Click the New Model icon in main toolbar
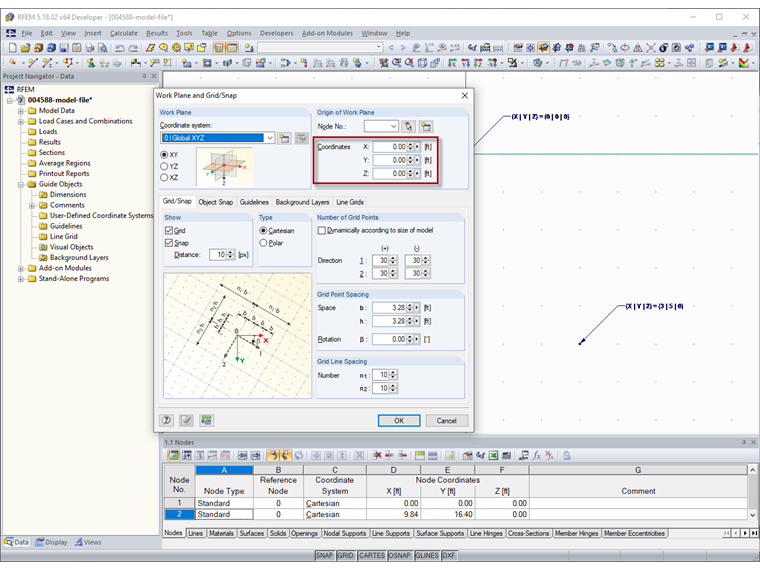This screenshot has height=570, width=760. pos(13,48)
